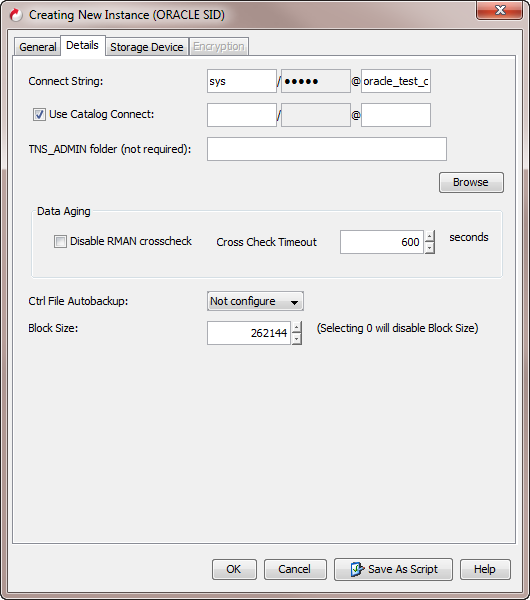Decrease Block Size with down arrow
The image size is (530, 600).
pyautogui.click(x=297, y=339)
